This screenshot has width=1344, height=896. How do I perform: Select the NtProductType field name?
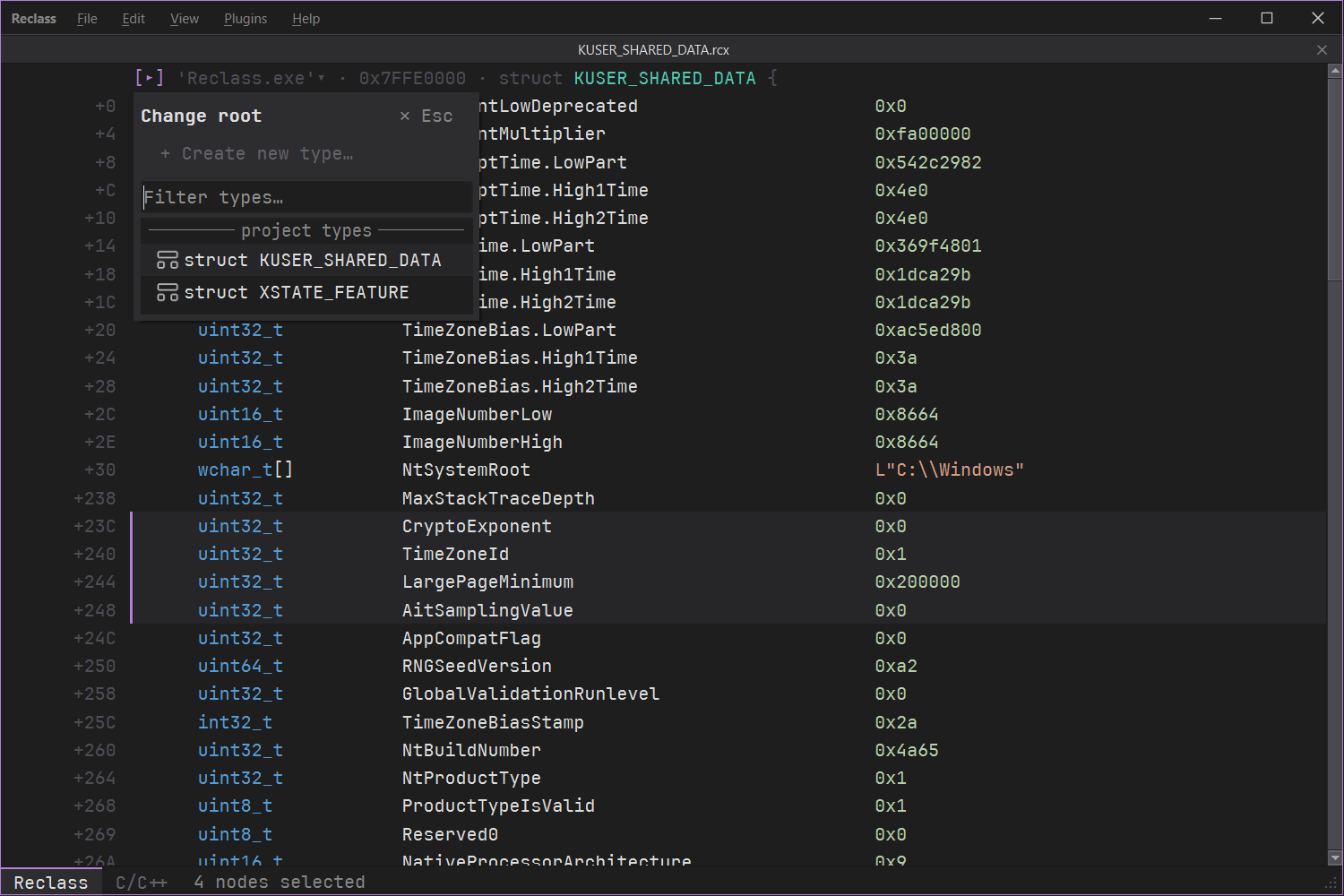pyautogui.click(x=471, y=778)
